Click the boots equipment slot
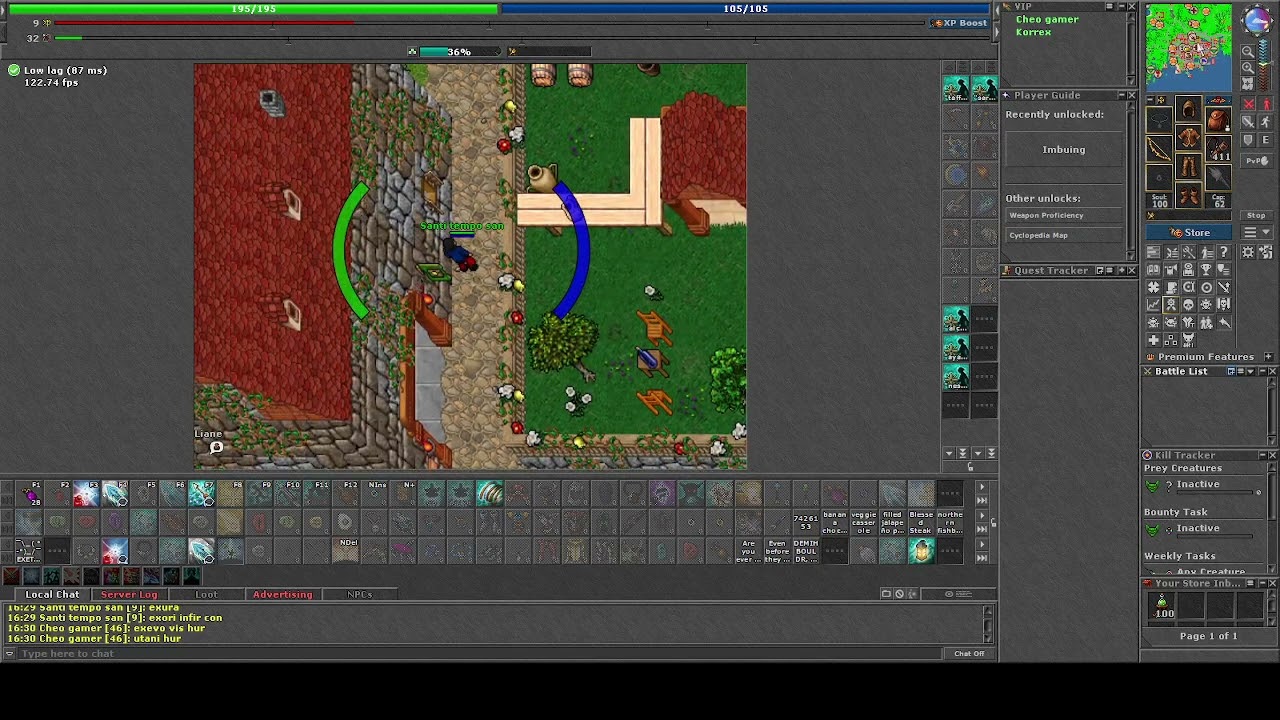Screen dimensions: 1280x720 point(1189,195)
